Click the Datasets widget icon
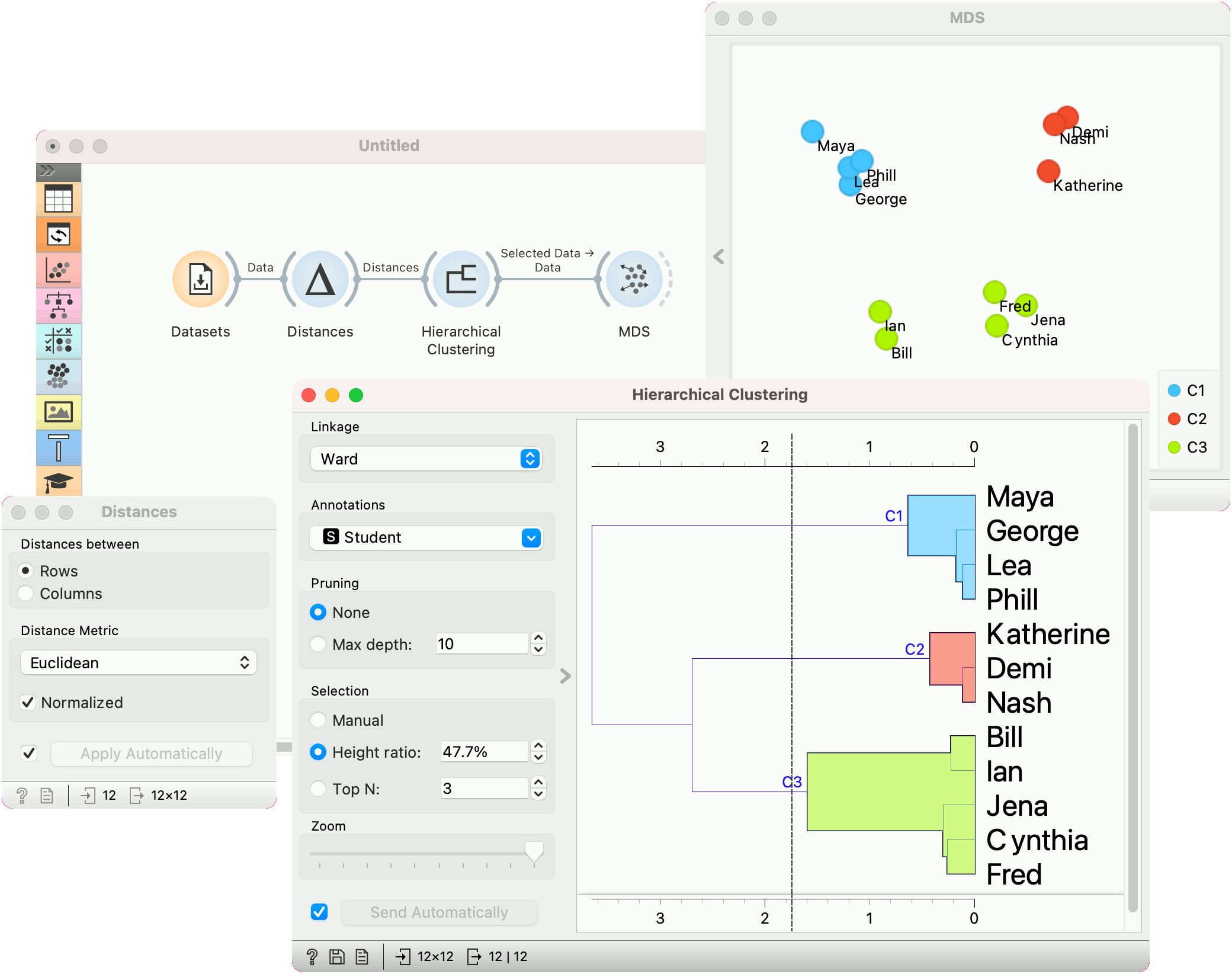The height and width of the screenshot is (974, 1232). [201, 279]
